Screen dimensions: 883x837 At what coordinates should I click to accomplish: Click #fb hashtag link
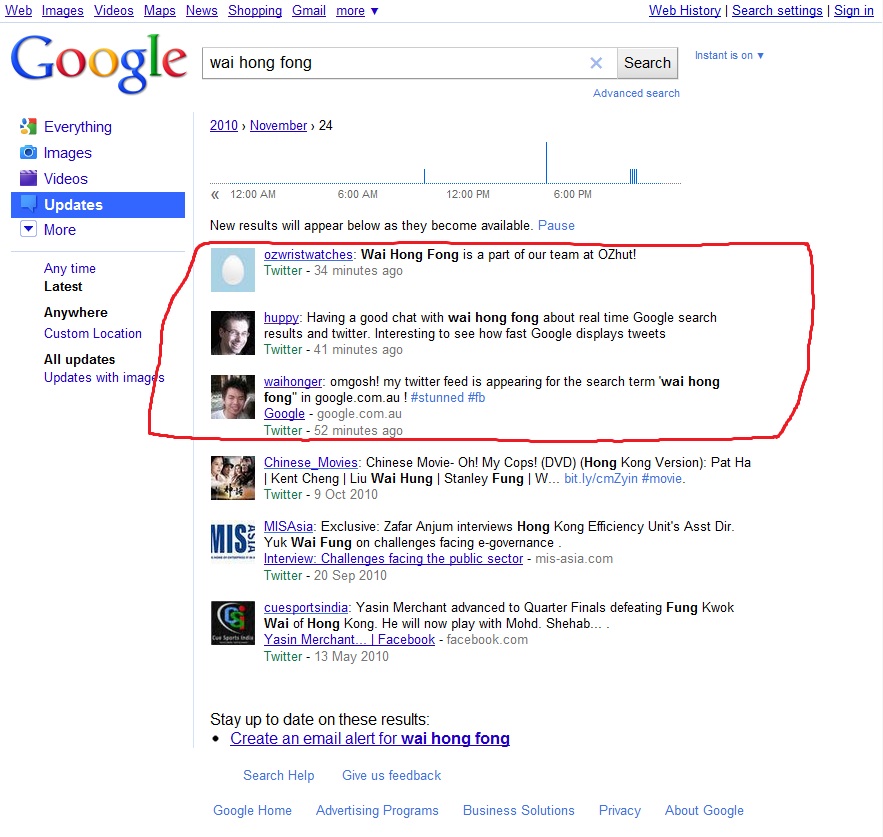pyautogui.click(x=476, y=398)
